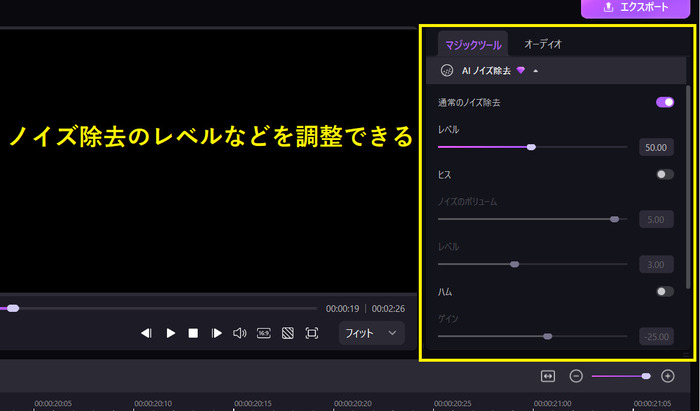Click the preview playhead handle
Image resolution: width=700 pixels, height=411 pixels.
click(13, 308)
